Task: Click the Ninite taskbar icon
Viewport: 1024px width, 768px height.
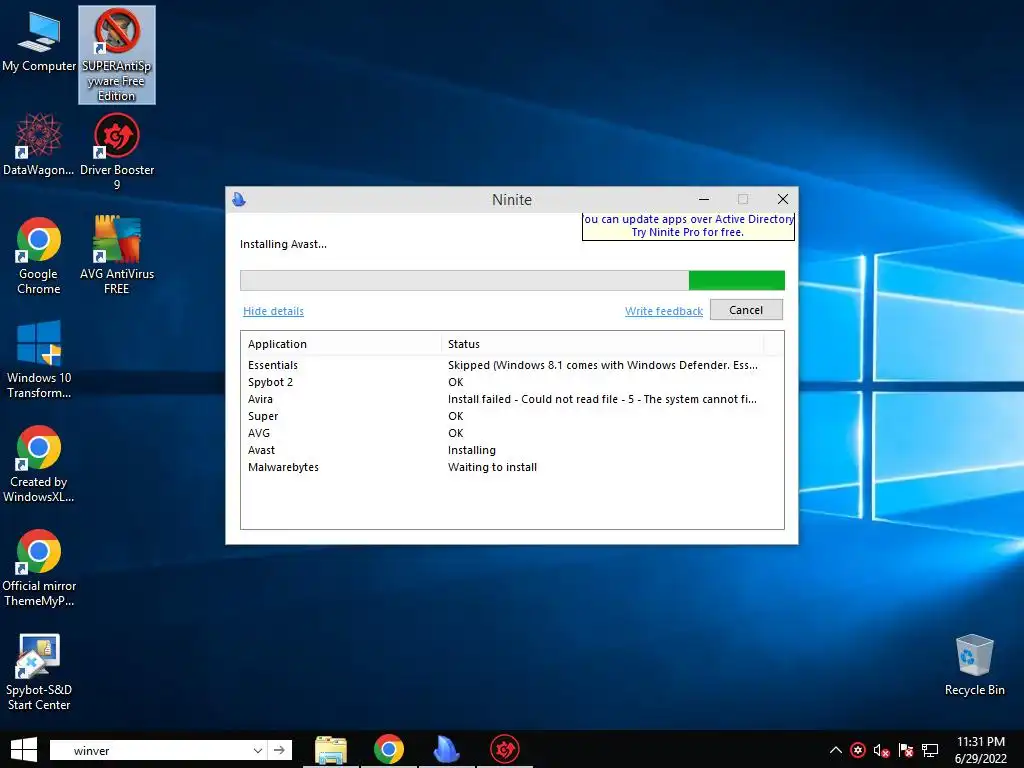Action: pos(447,750)
